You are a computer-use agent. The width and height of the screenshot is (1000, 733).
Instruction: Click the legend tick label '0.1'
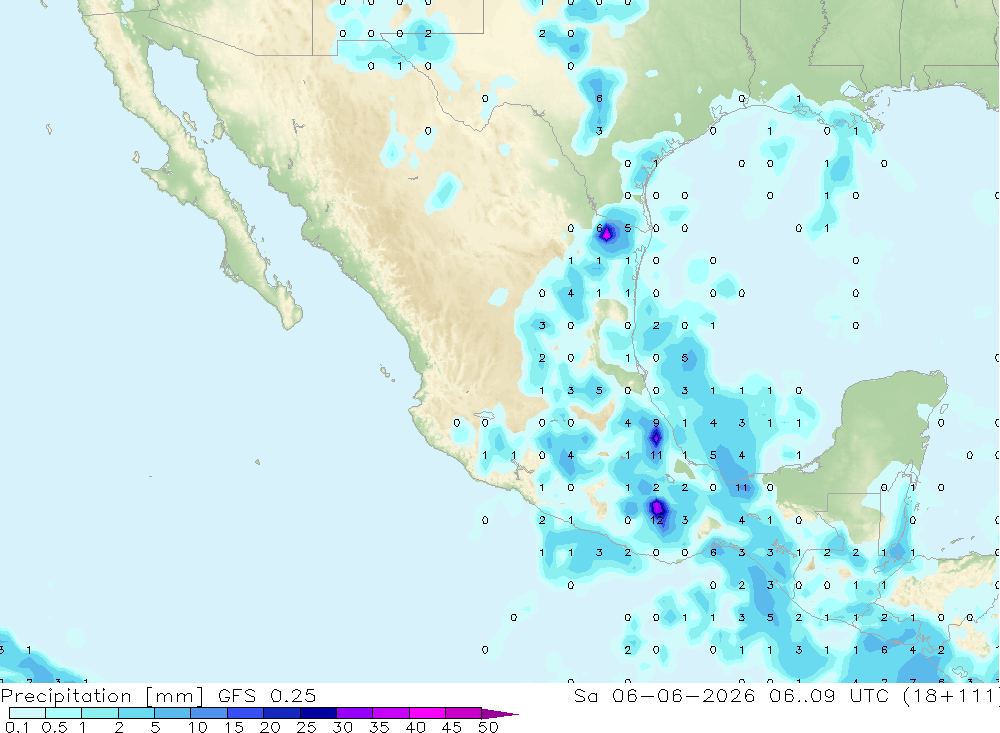[x=17, y=727]
